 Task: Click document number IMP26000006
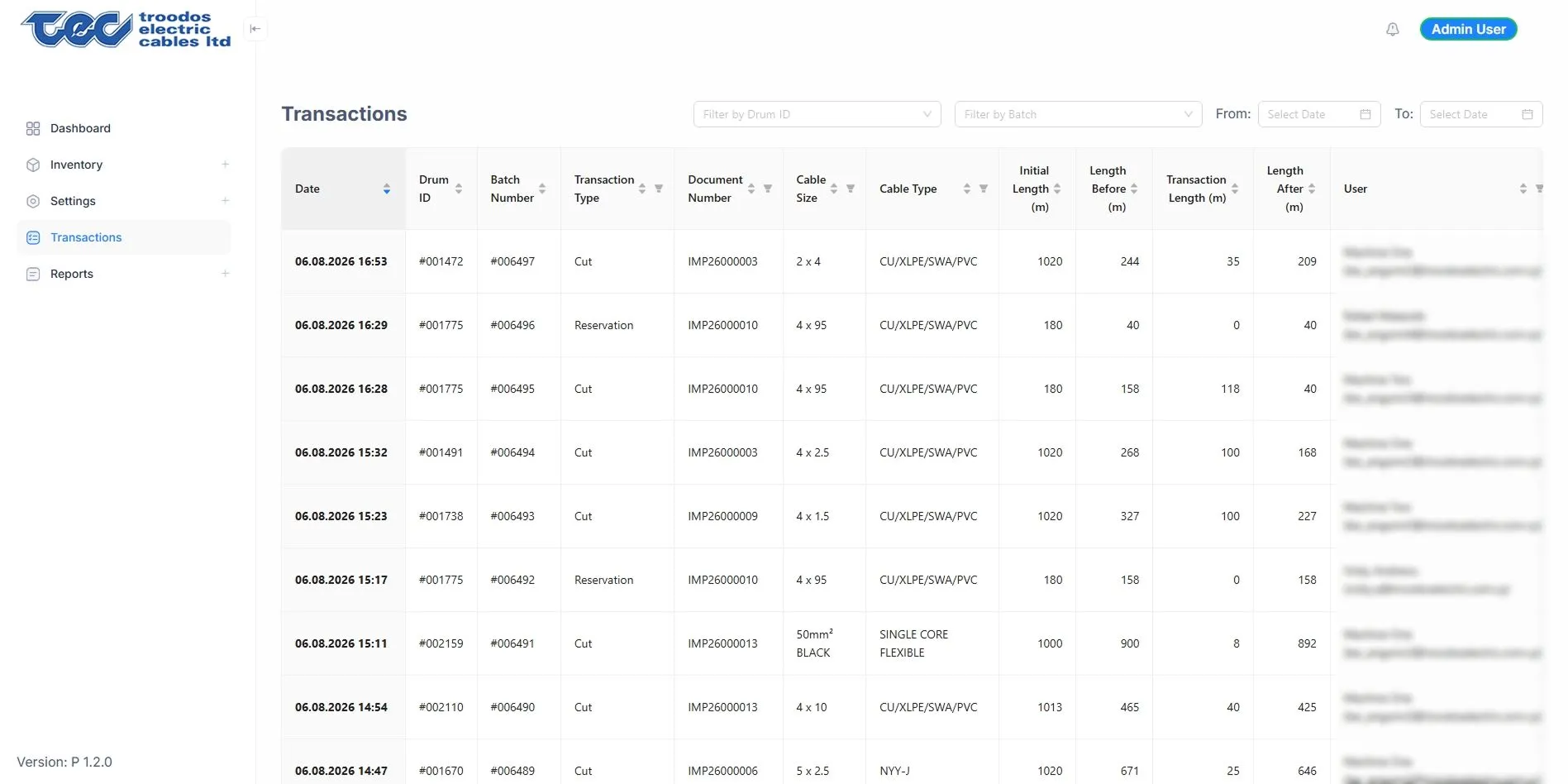tap(722, 771)
